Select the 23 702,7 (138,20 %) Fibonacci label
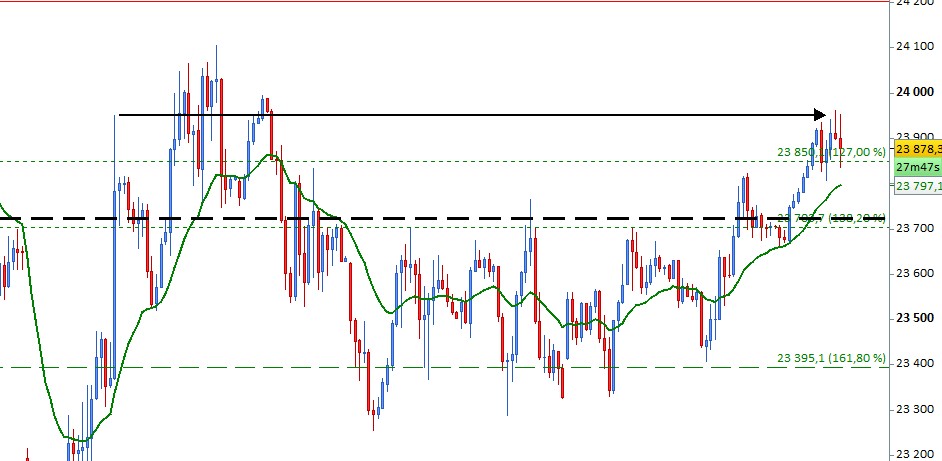This screenshot has width=942, height=461. pos(831,218)
